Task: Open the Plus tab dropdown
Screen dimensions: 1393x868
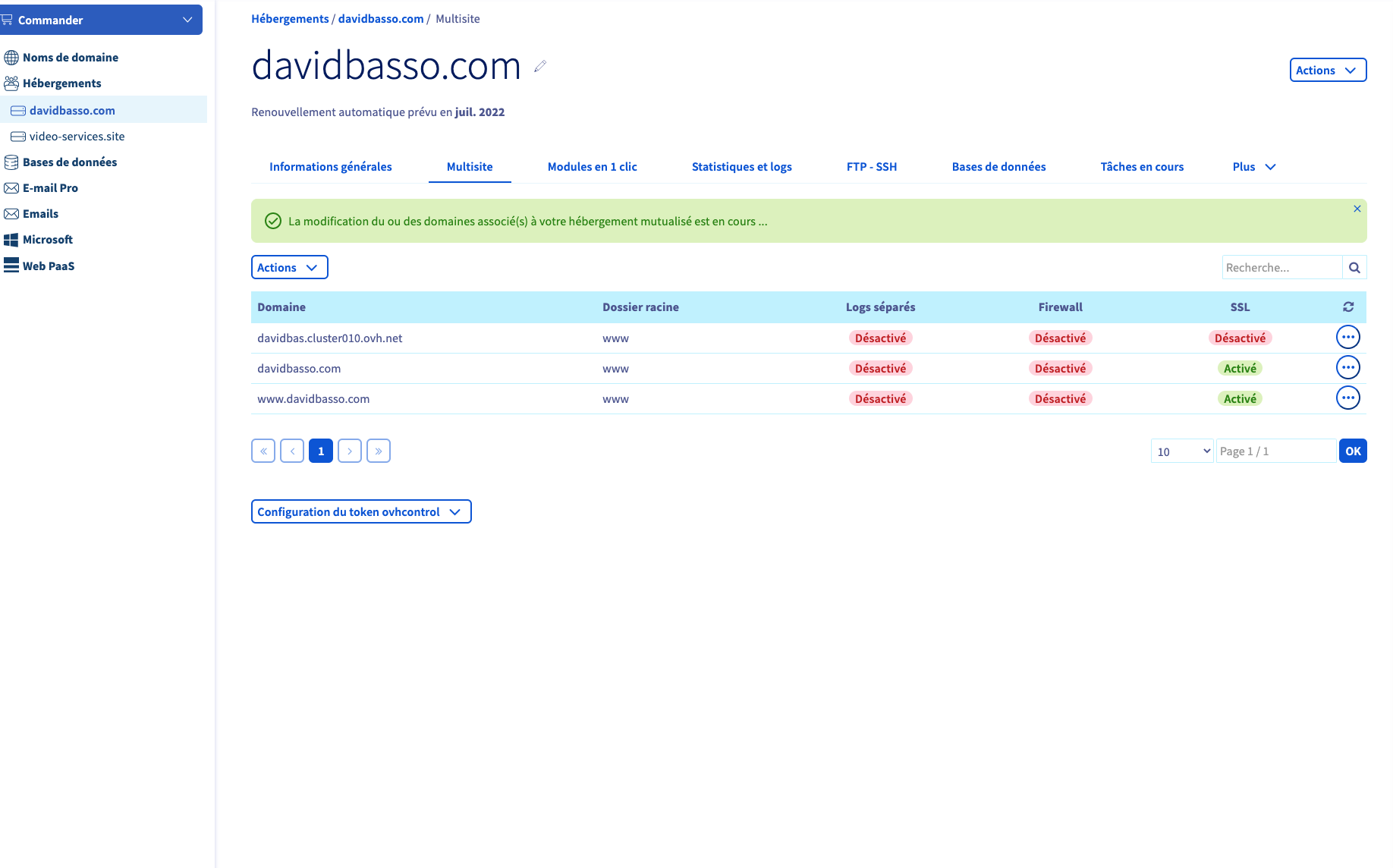Action: 1253,167
